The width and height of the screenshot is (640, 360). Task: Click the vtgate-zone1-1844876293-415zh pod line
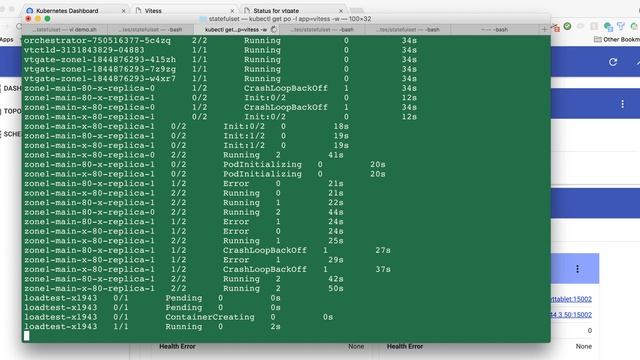click(220, 60)
